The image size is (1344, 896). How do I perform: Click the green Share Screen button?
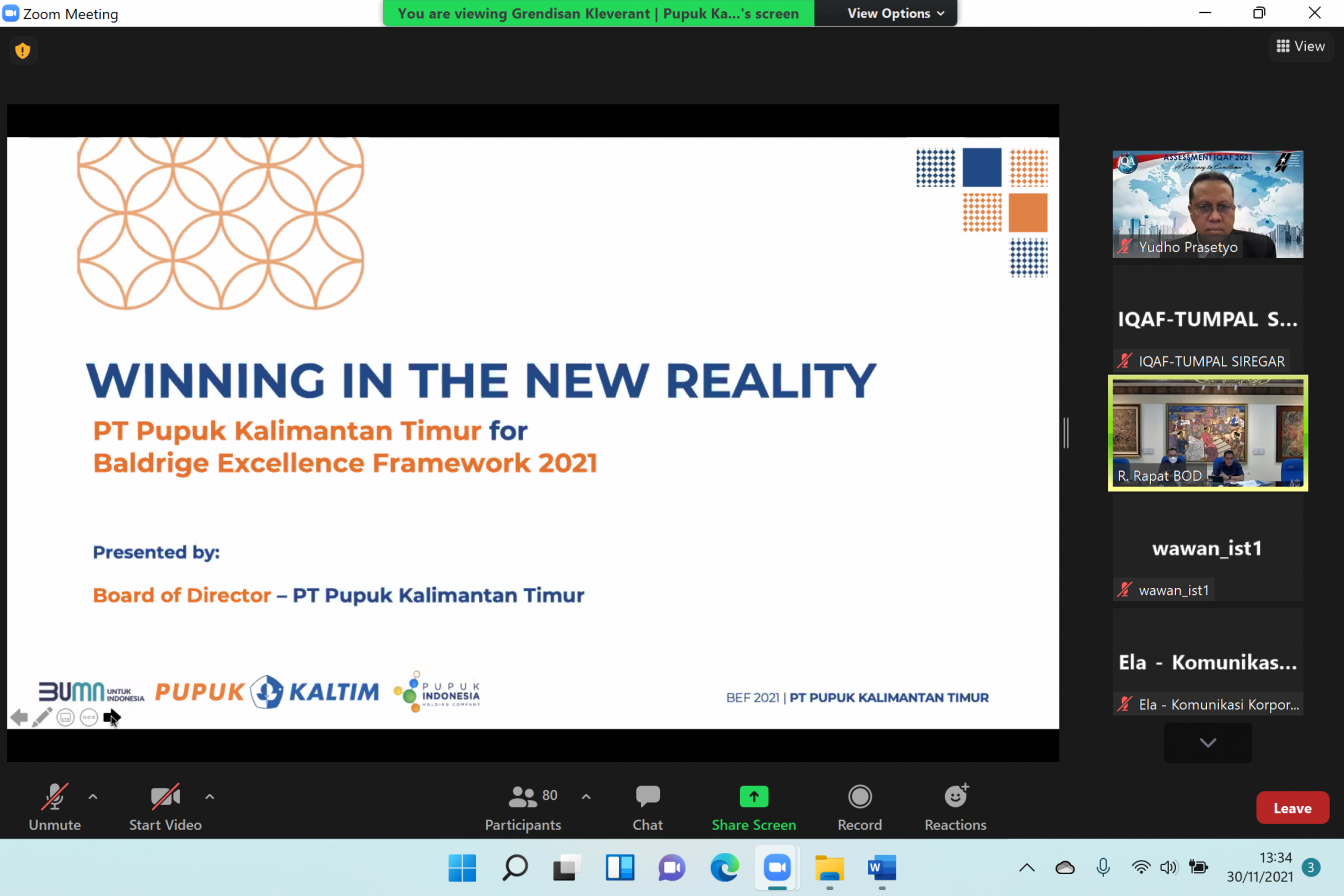click(x=754, y=807)
